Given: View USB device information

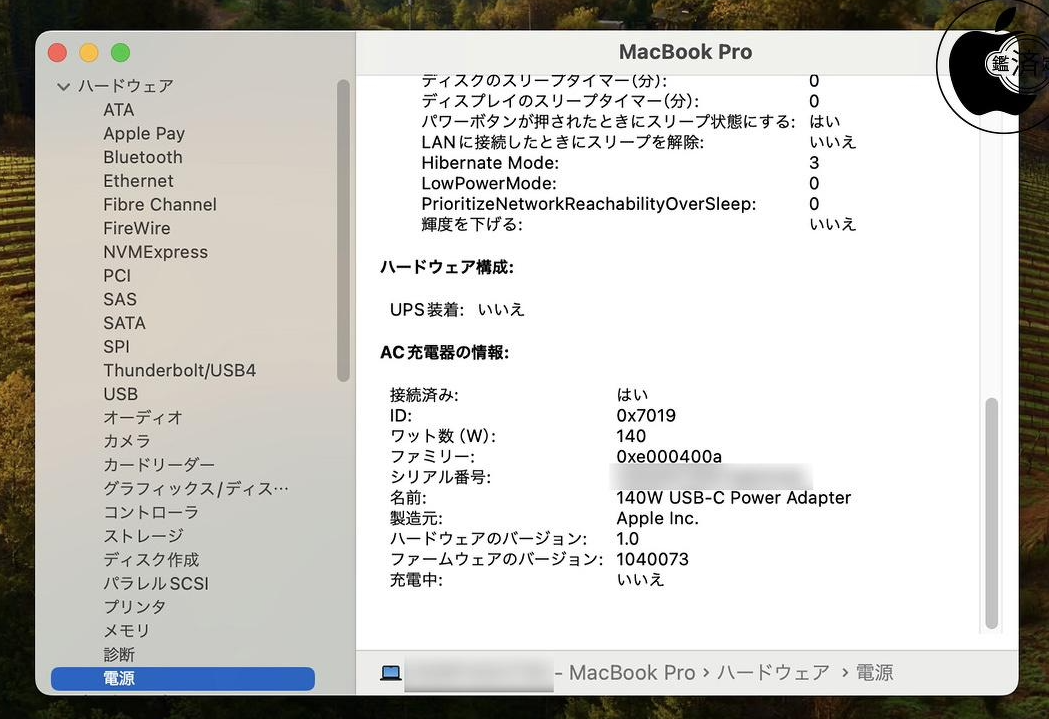Looking at the screenshot, I should coord(120,394).
